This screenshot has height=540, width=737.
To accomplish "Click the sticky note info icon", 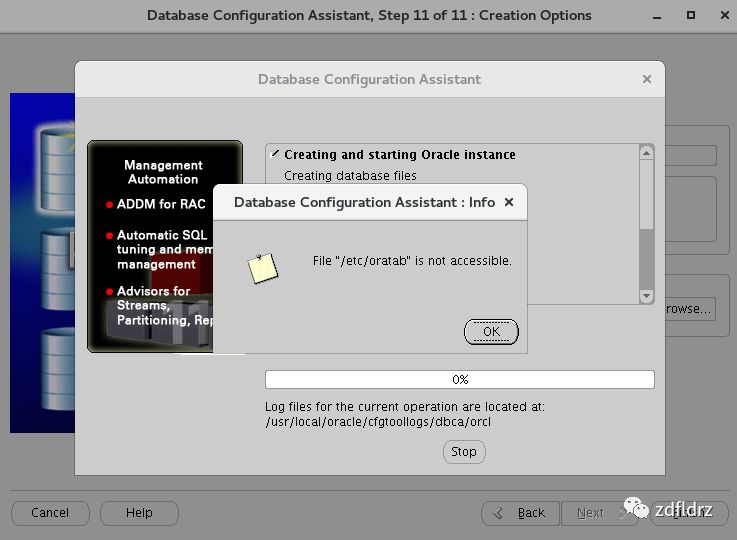I will point(263,268).
